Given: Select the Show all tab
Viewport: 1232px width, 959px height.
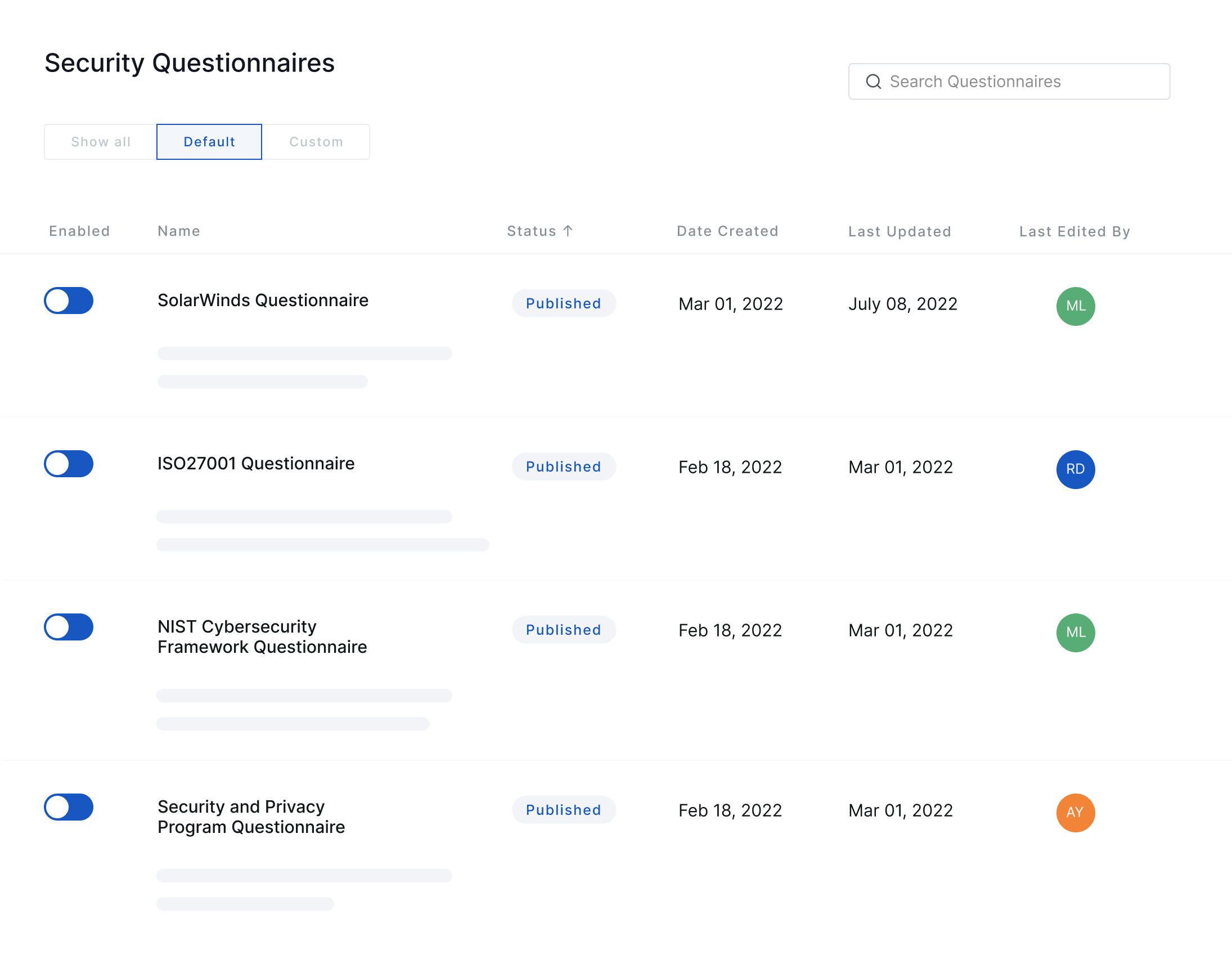Looking at the screenshot, I should pyautogui.click(x=101, y=141).
